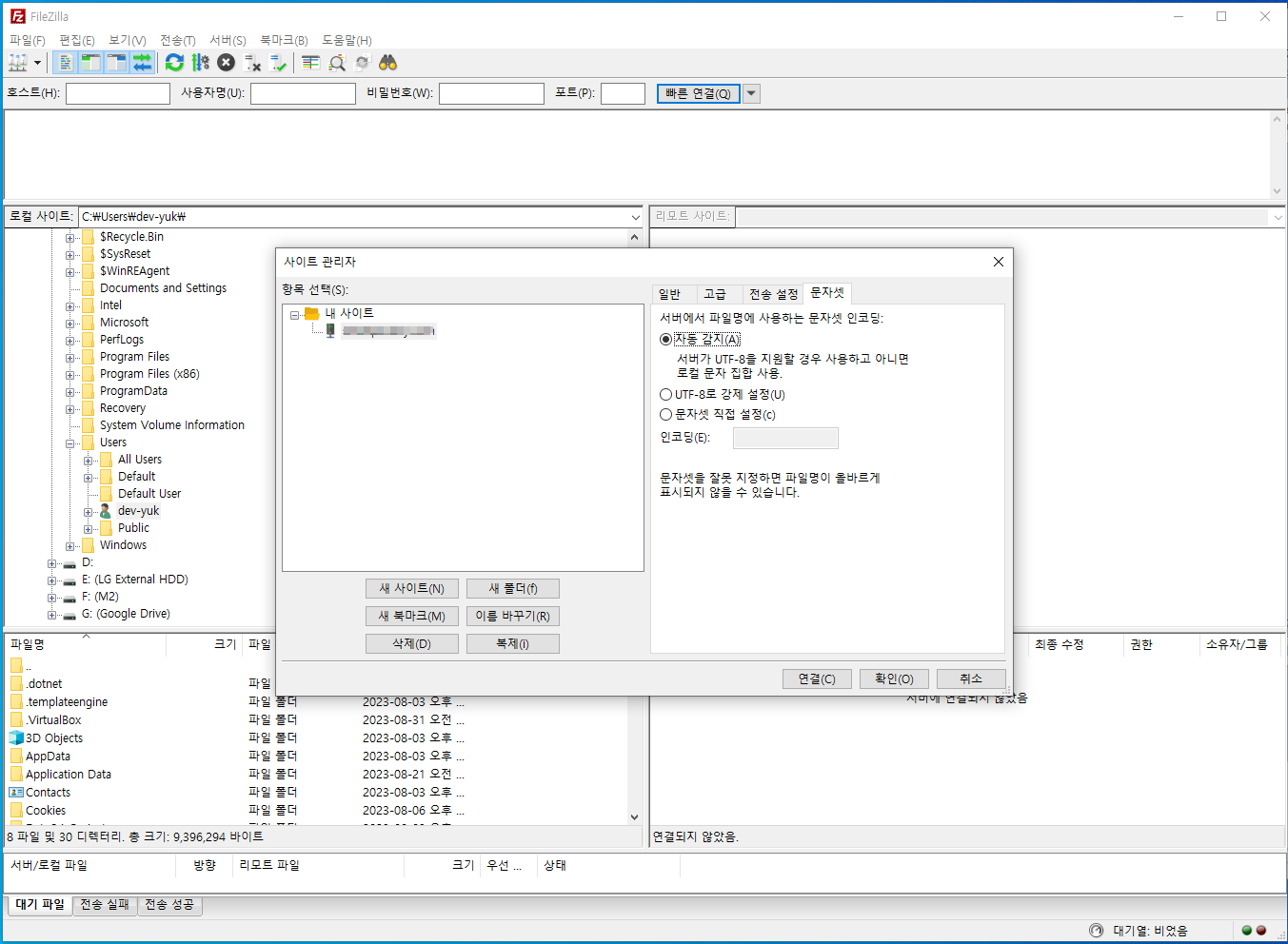
Task: Click the 새 북마크(M) button
Action: 412,617
